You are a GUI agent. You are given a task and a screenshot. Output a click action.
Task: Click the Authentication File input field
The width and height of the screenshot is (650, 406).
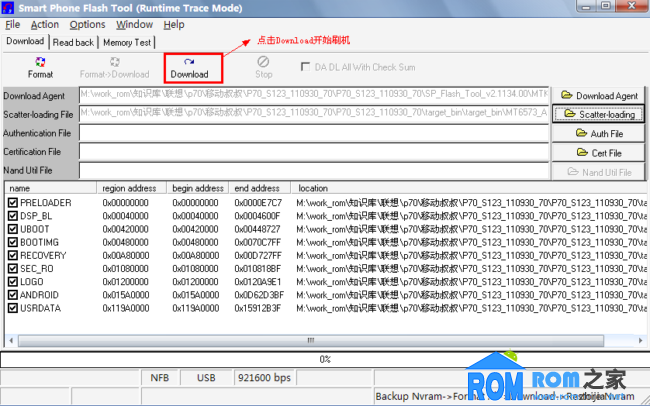tap(314, 133)
